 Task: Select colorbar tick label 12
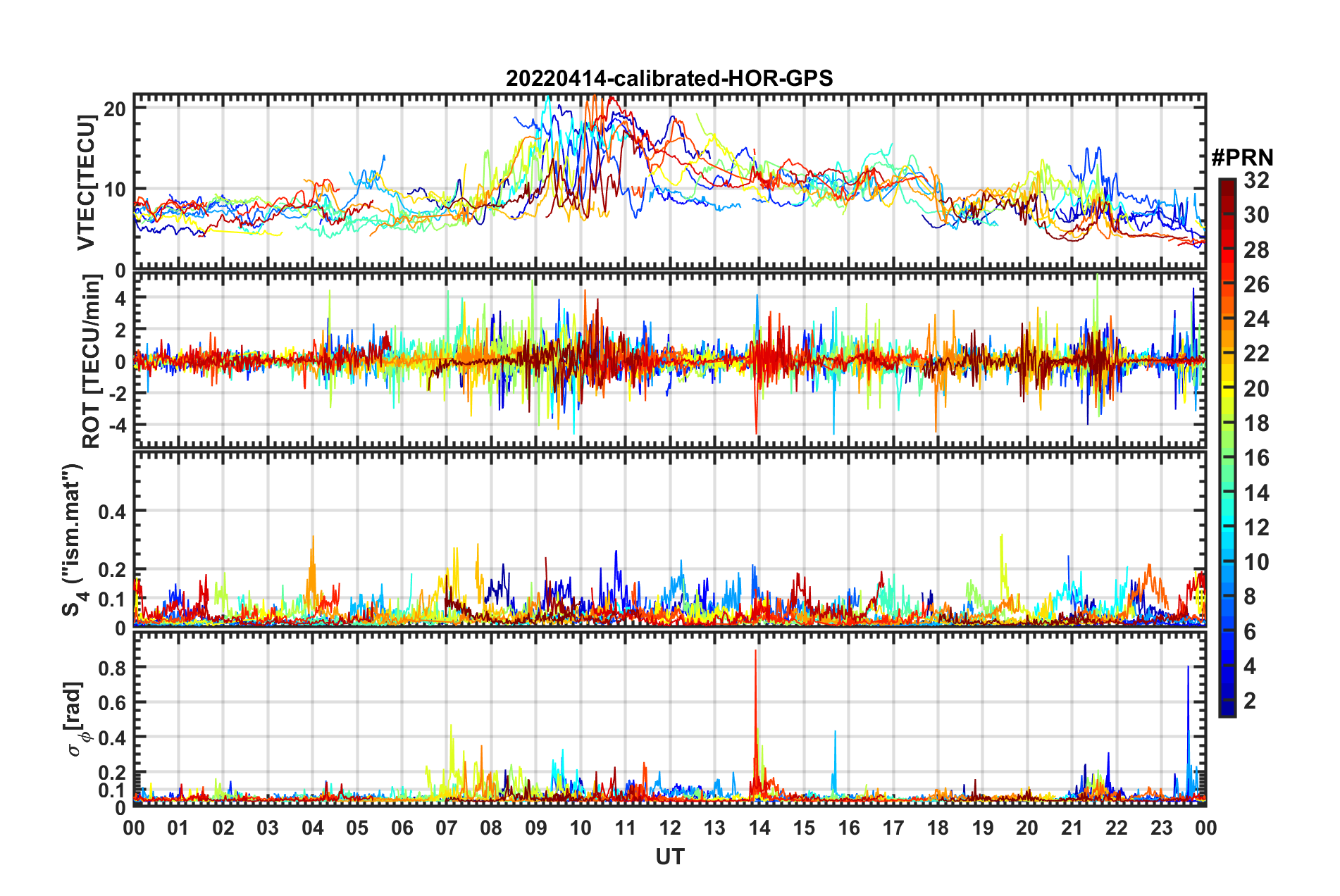coord(1256,527)
